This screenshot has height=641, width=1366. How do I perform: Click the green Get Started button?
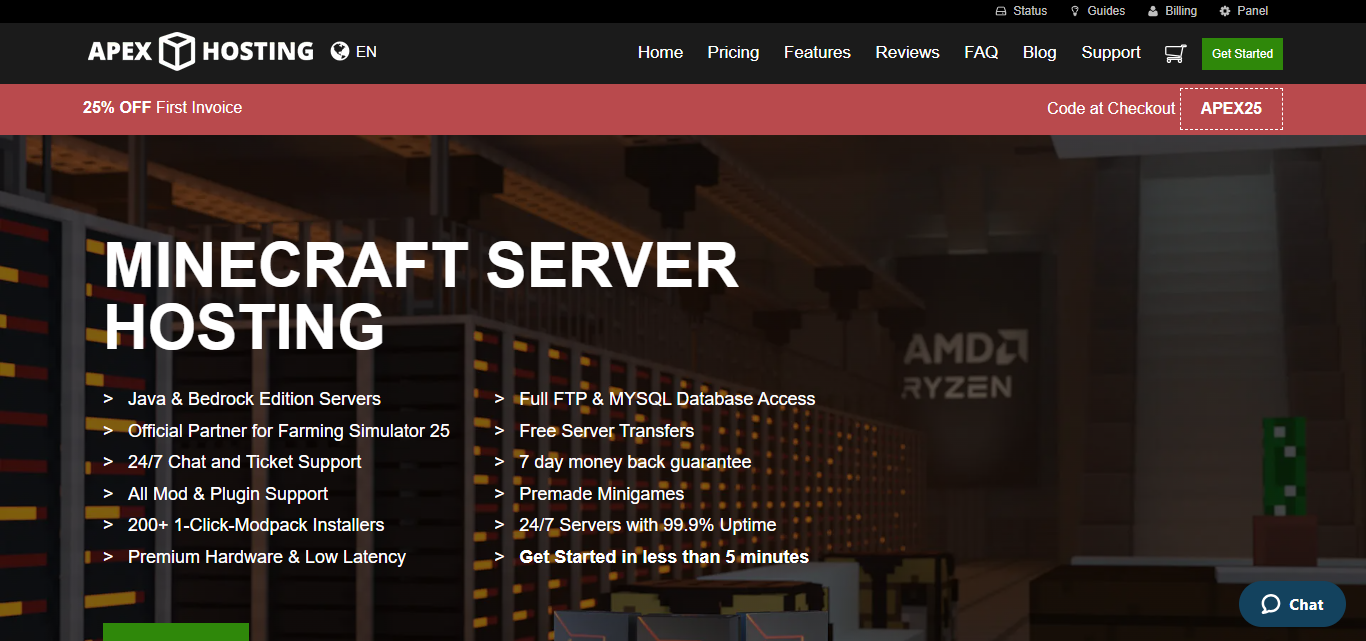click(x=1242, y=54)
